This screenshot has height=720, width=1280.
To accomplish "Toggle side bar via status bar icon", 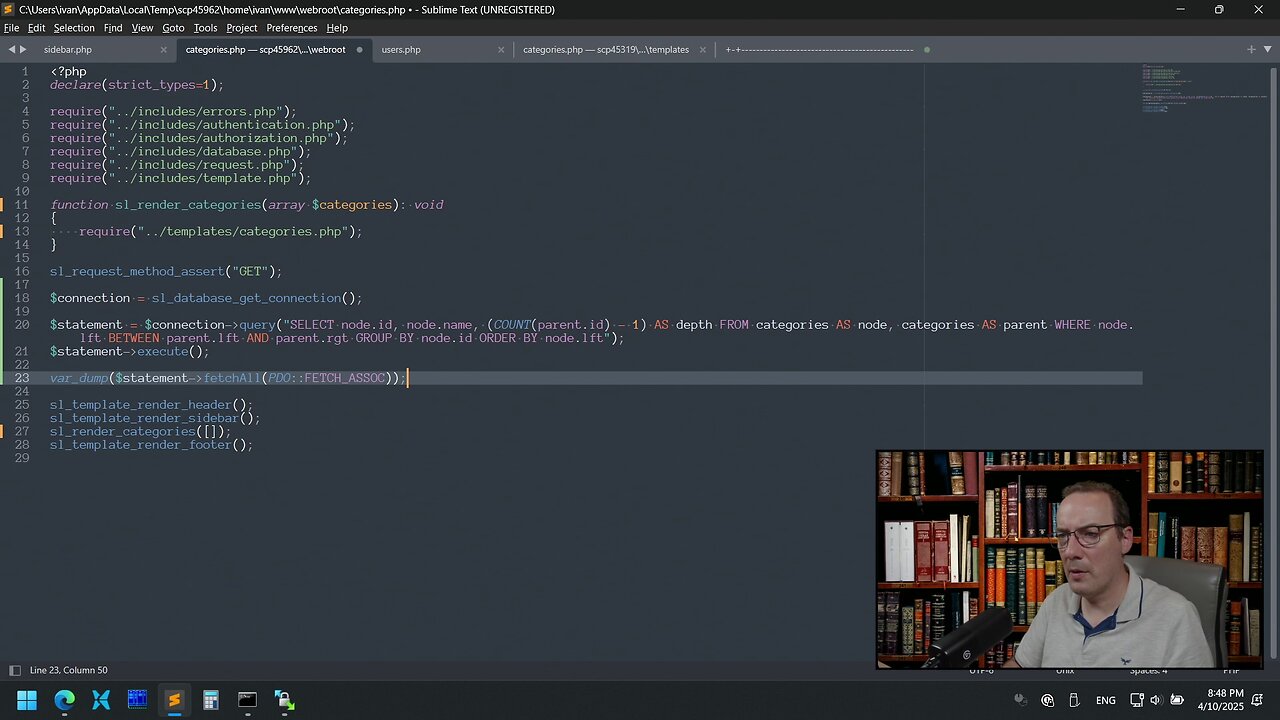I will click(14, 670).
